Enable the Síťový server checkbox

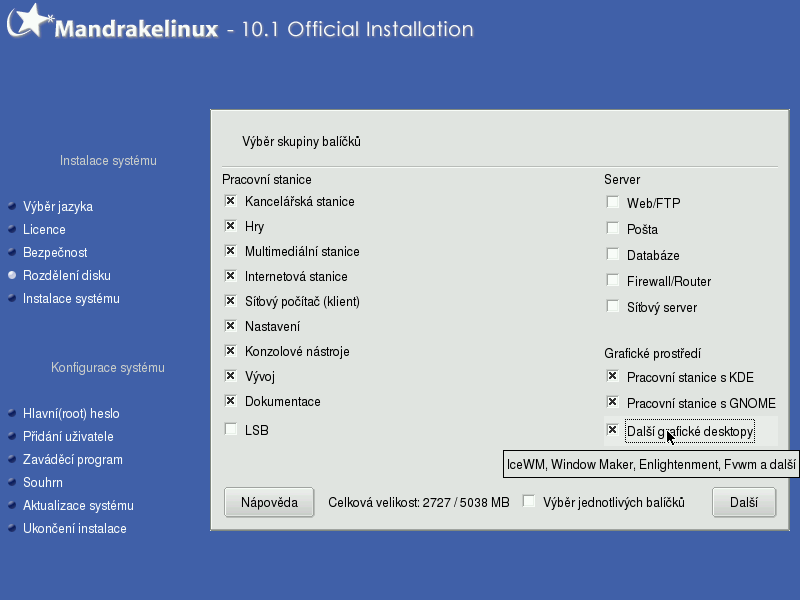[x=613, y=307]
